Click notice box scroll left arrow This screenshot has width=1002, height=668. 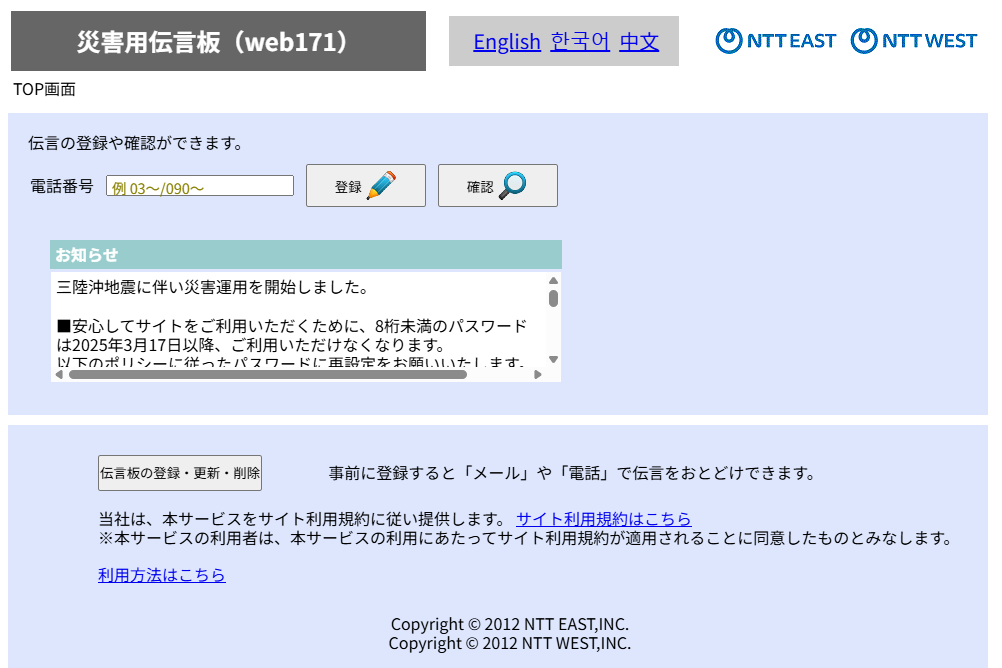pos(59,375)
